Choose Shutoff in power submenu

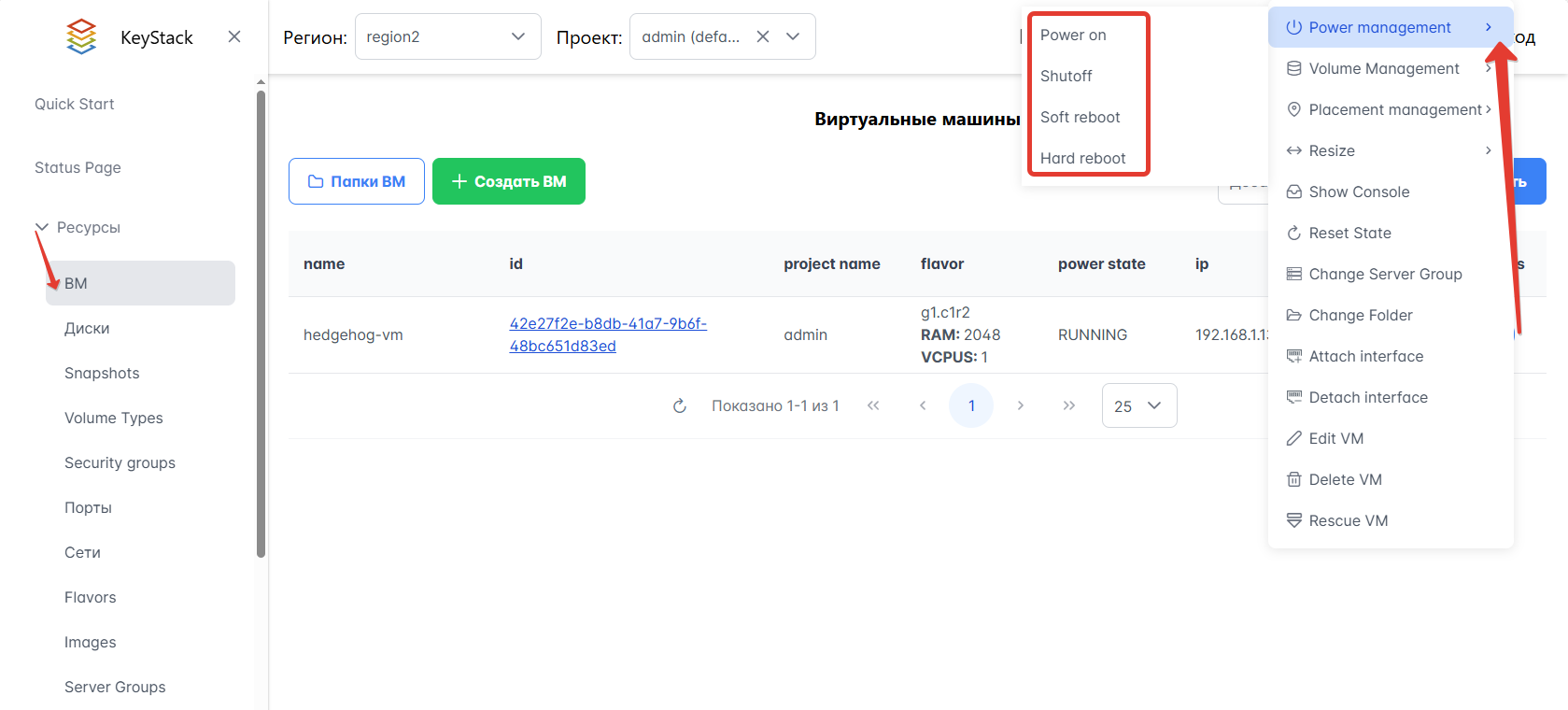1066,76
